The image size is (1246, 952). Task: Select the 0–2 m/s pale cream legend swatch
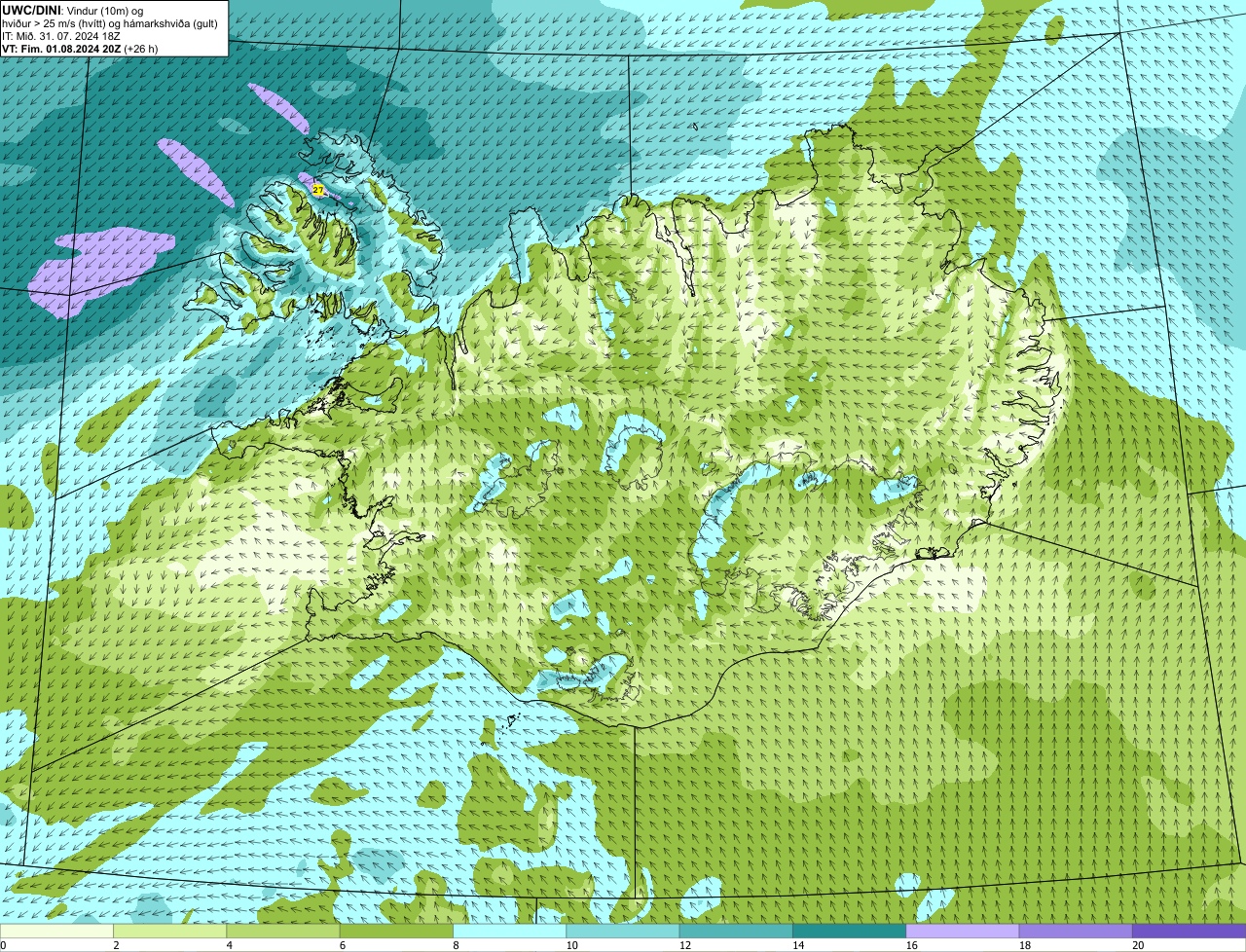pyautogui.click(x=57, y=931)
